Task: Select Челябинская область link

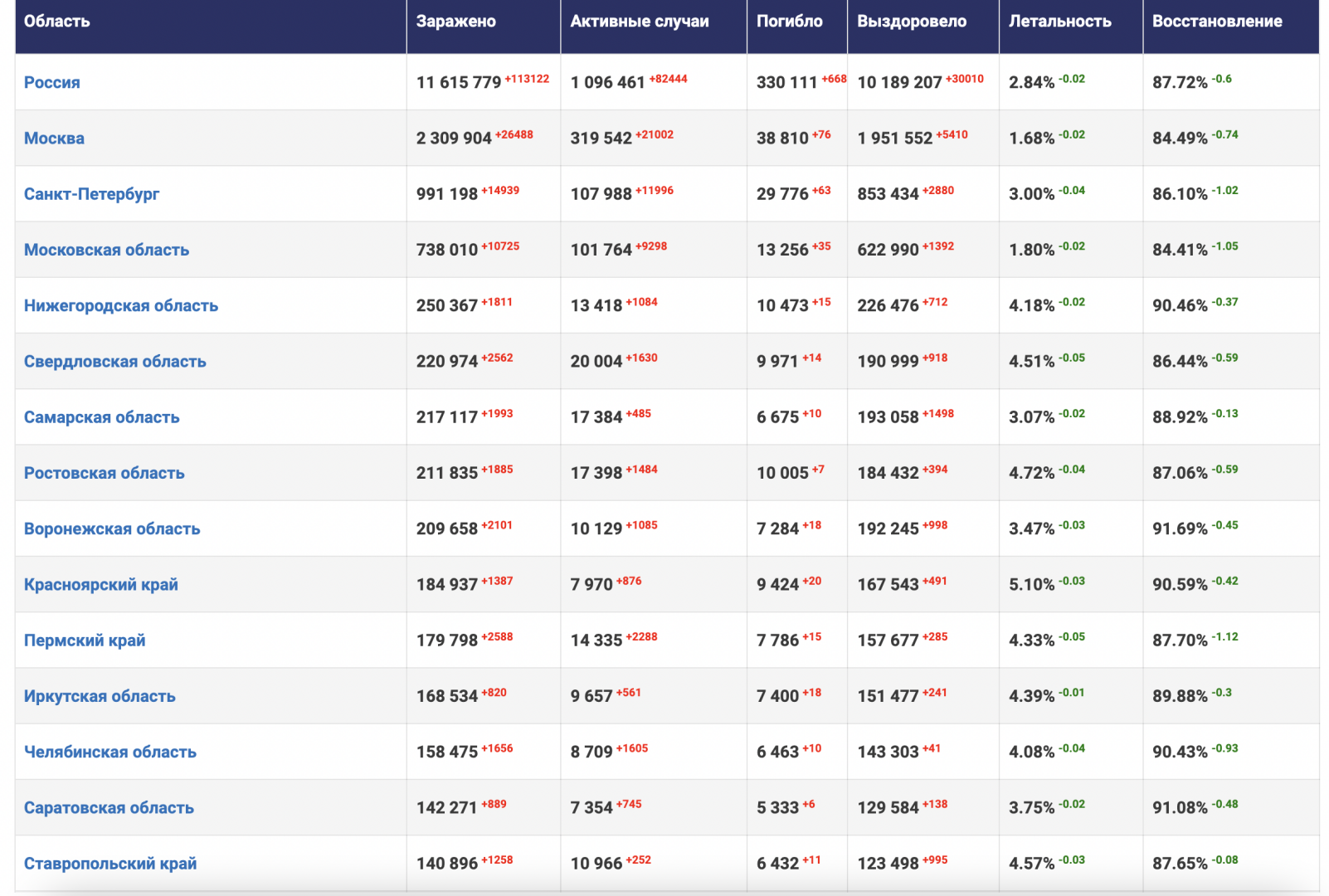Action: pyautogui.click(x=110, y=752)
